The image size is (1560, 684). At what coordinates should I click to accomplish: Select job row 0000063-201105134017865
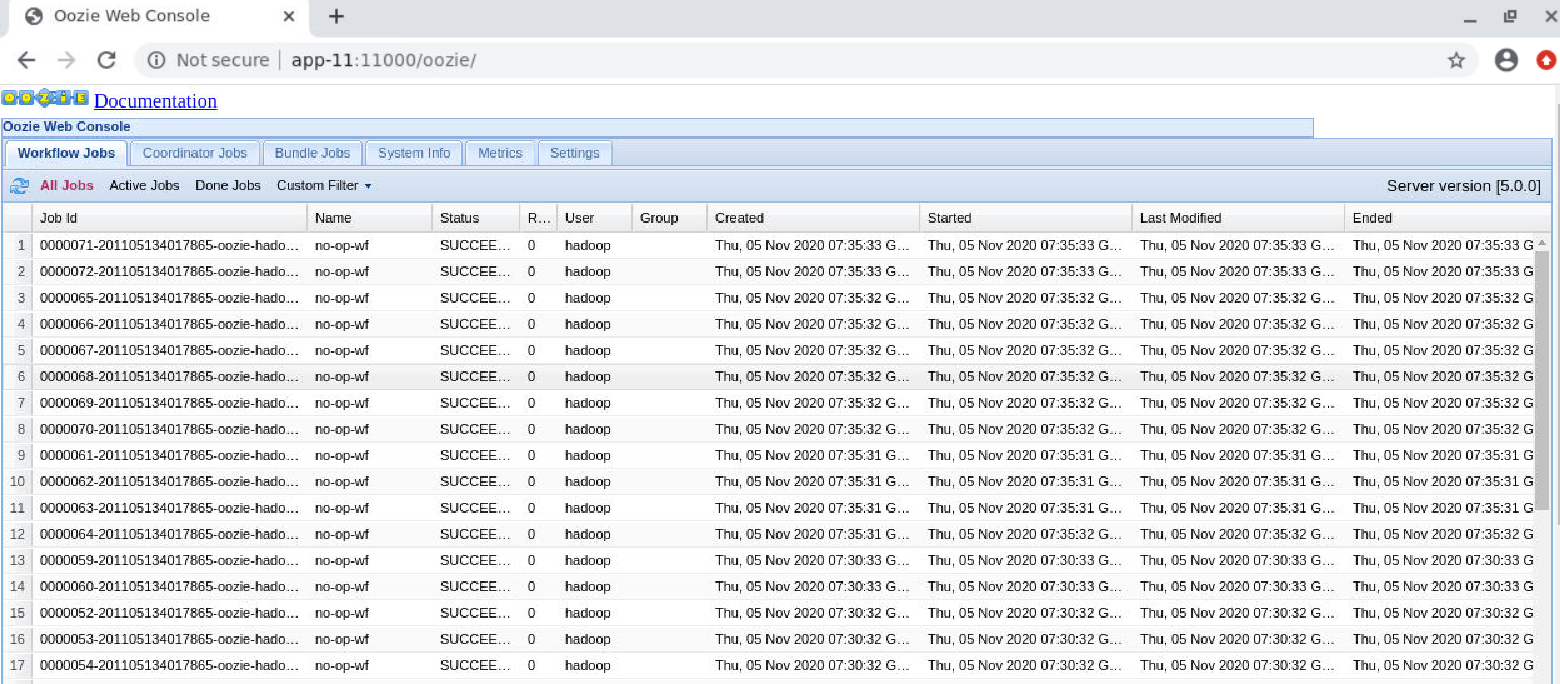pos(768,508)
